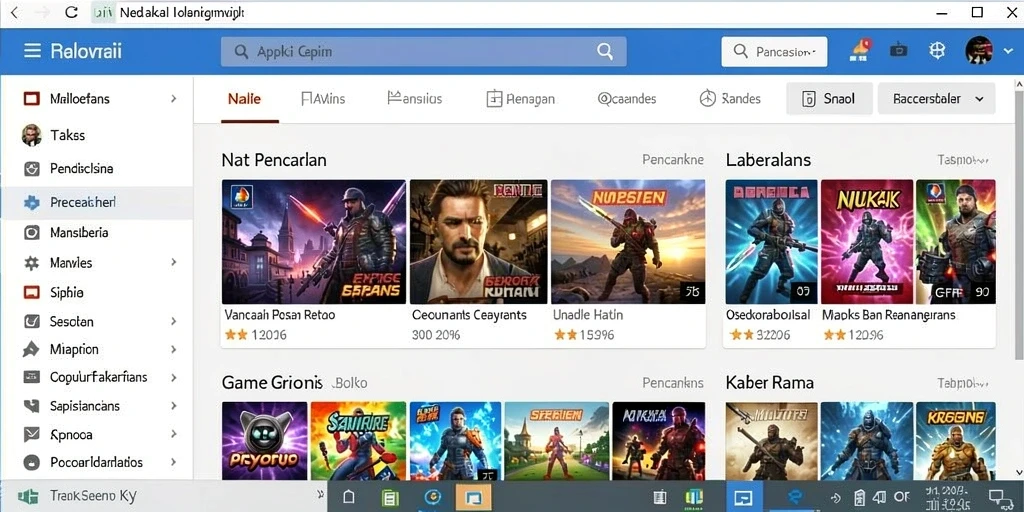Screen dimensions: 1024x512
Task: Click Kpnooa envelope icon in sidebar
Action: (x=31, y=434)
